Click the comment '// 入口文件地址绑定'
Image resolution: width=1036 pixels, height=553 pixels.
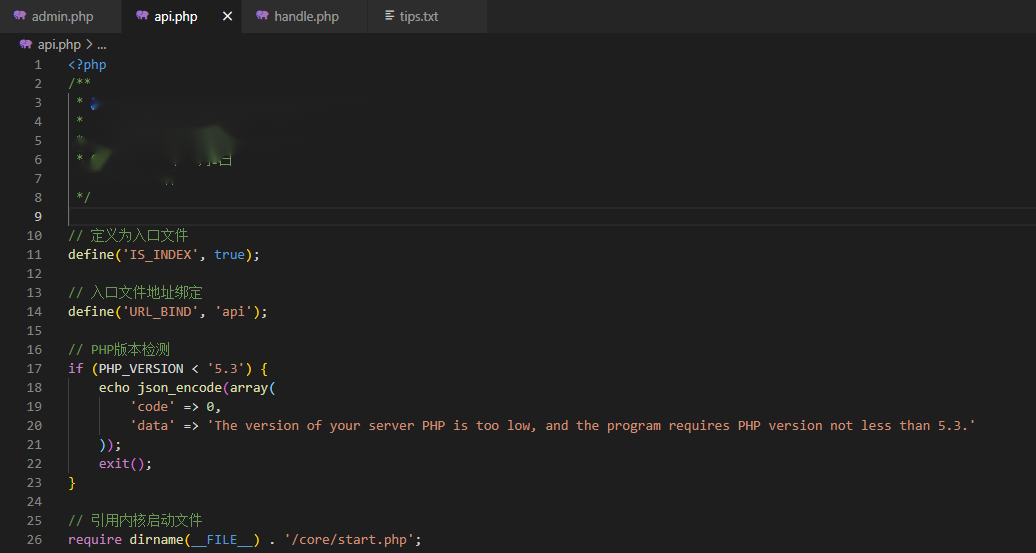pos(135,293)
